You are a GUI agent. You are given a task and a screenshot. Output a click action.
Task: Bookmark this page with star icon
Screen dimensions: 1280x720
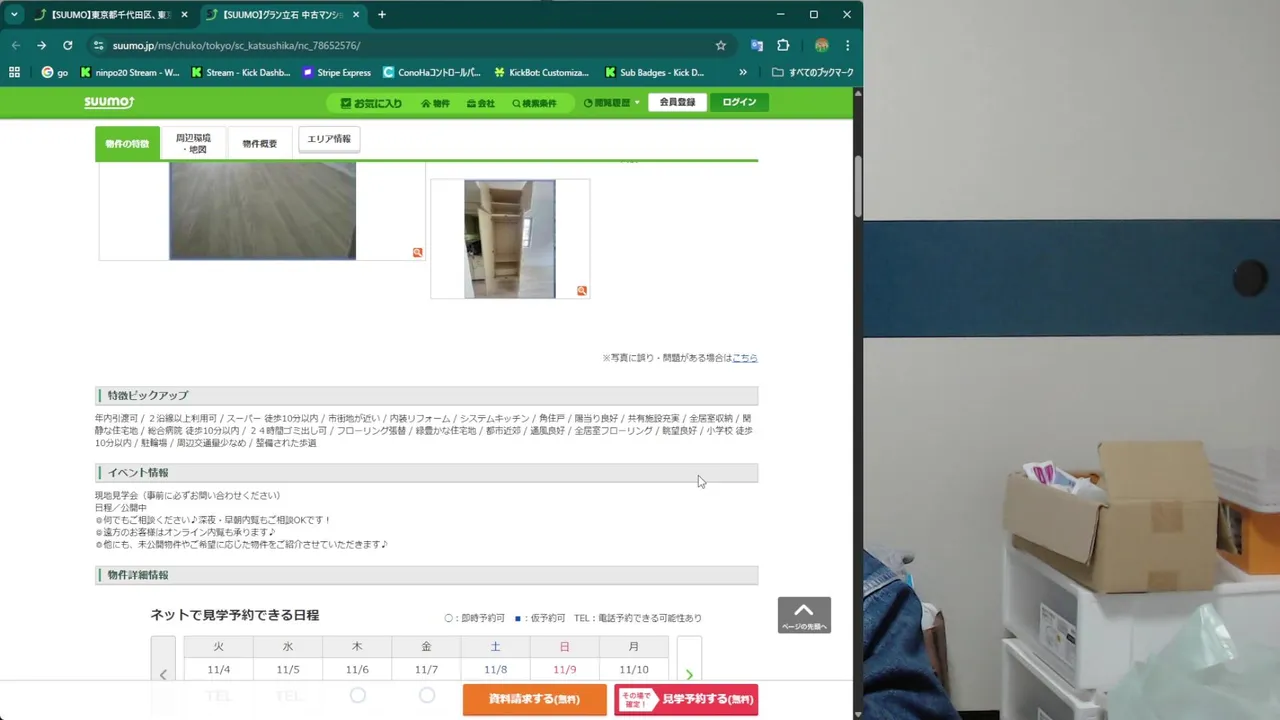720,45
